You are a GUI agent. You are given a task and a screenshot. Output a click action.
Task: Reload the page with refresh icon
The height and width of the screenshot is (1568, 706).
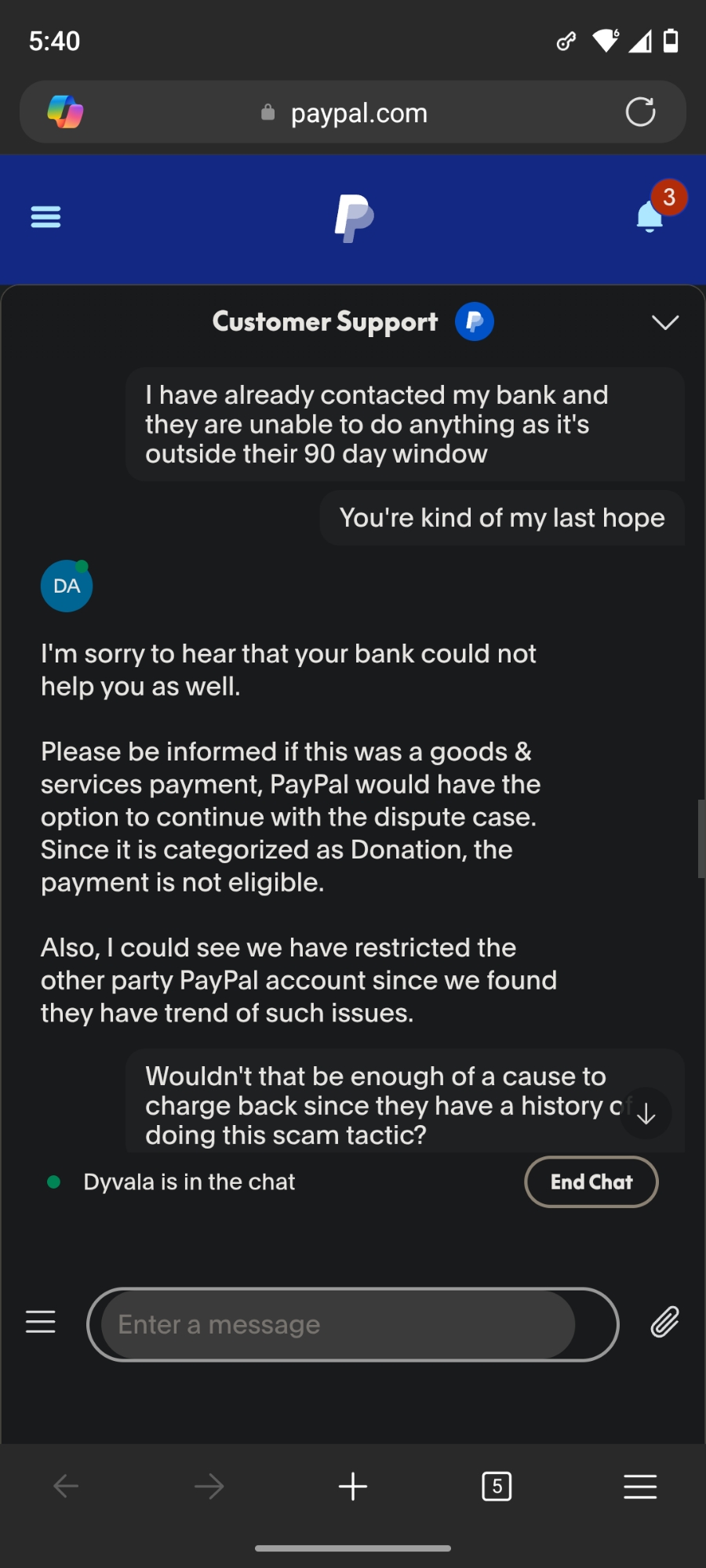(x=640, y=112)
